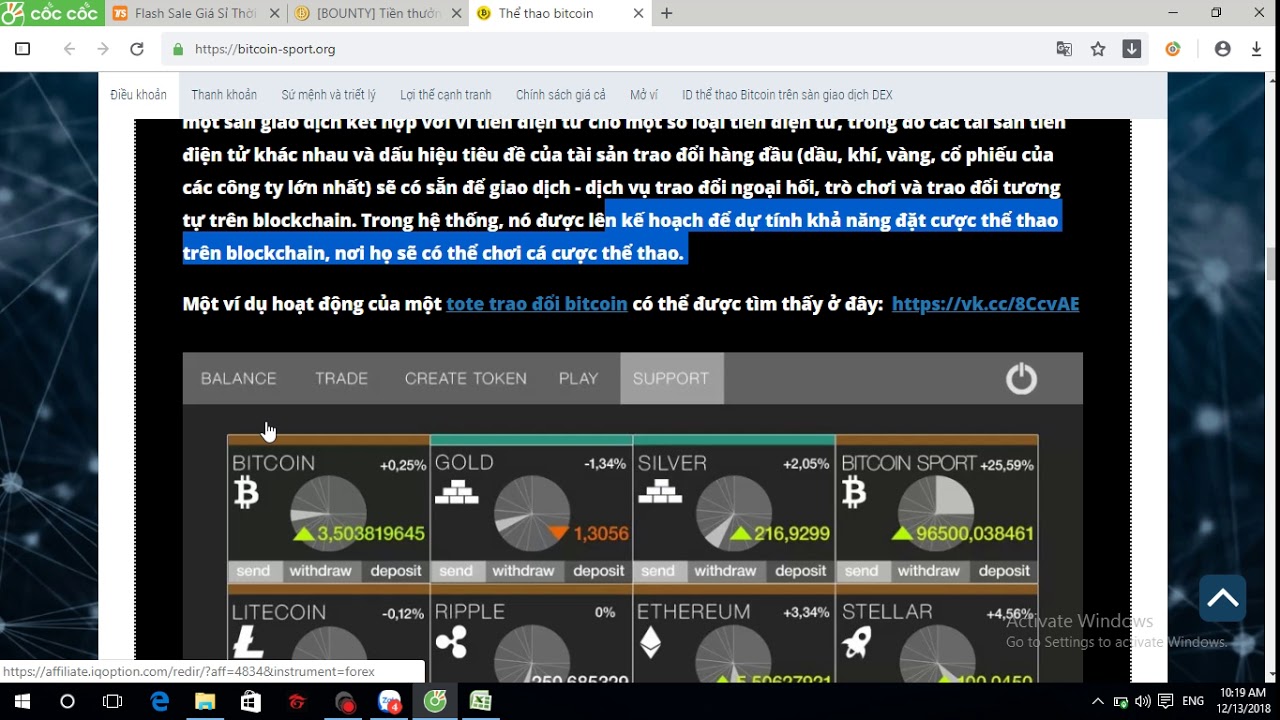1280x720 pixels.
Task: Open the https://vk.cc/8CcvAE link
Action: [x=985, y=304]
